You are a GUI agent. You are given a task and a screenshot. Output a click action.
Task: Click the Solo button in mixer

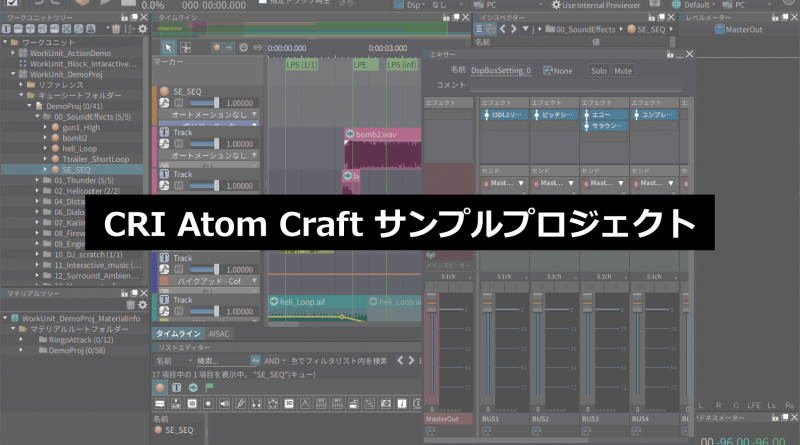(x=598, y=71)
